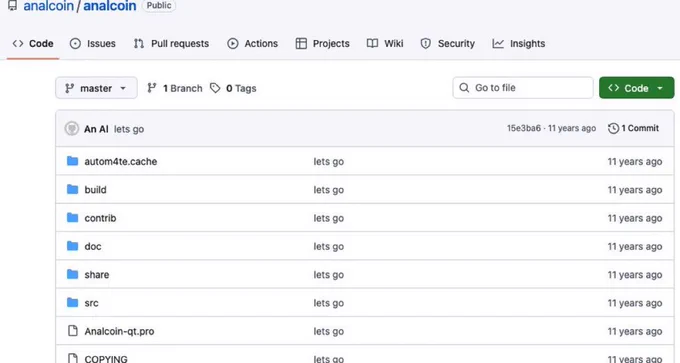
Task: Click the share folder icon
Action: [x=72, y=275]
